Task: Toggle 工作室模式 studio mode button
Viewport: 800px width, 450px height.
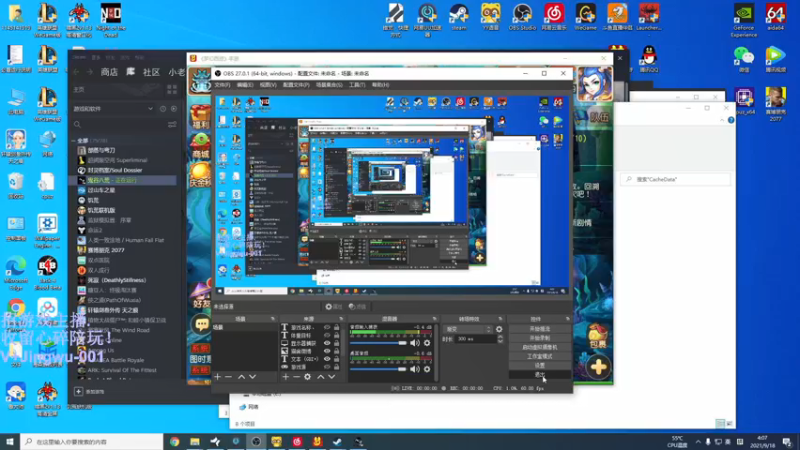Action: tap(540, 357)
